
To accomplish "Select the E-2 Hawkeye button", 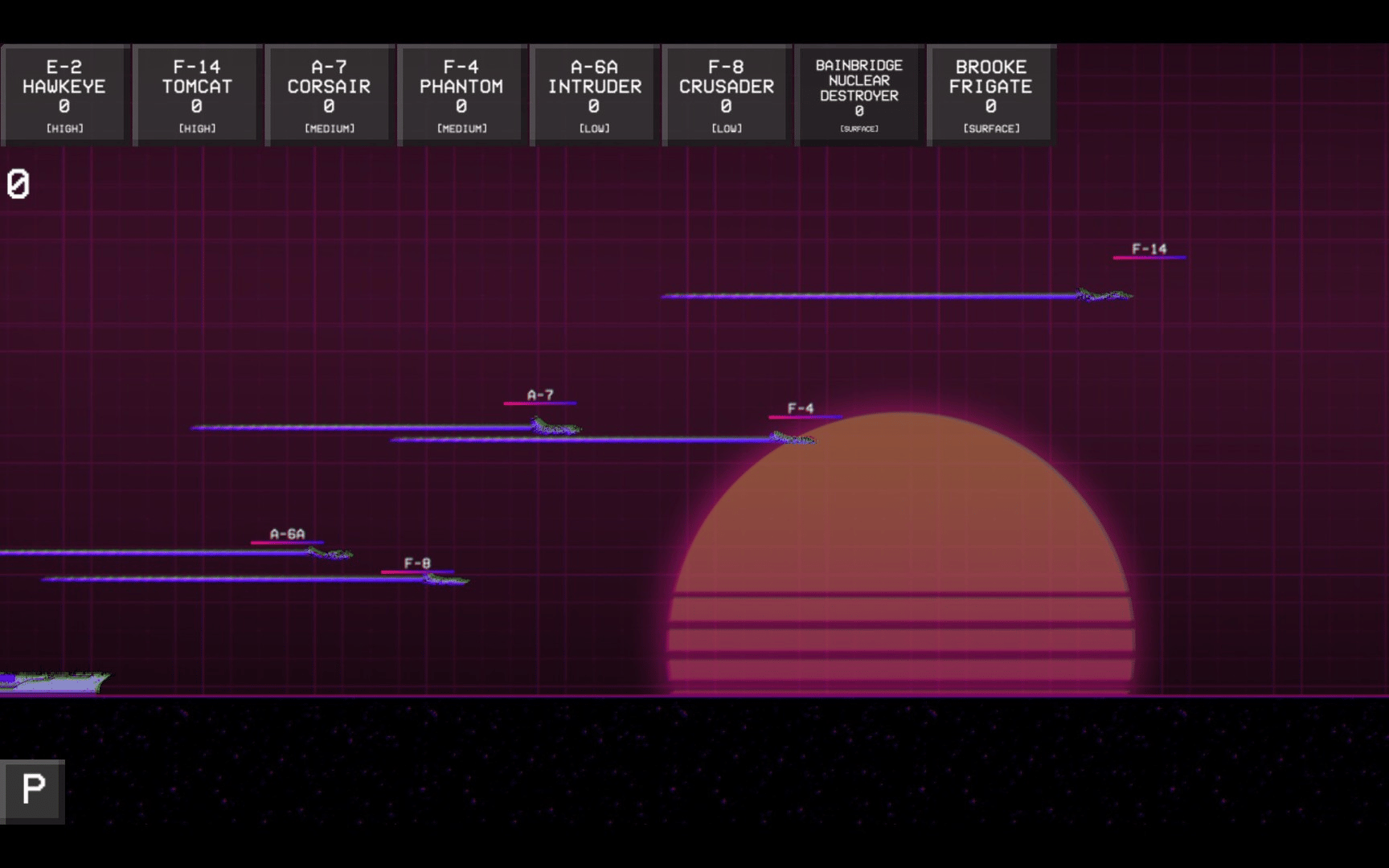I will (64, 95).
